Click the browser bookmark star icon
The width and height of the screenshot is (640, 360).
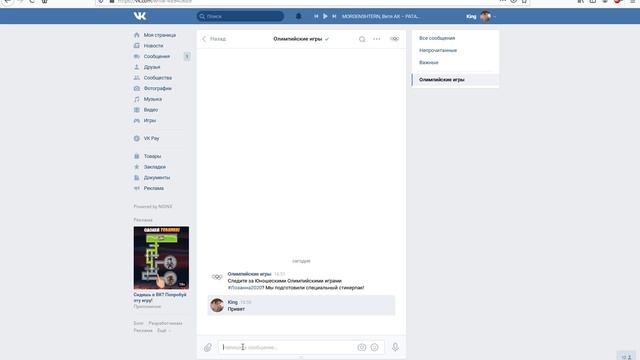[524, 1]
